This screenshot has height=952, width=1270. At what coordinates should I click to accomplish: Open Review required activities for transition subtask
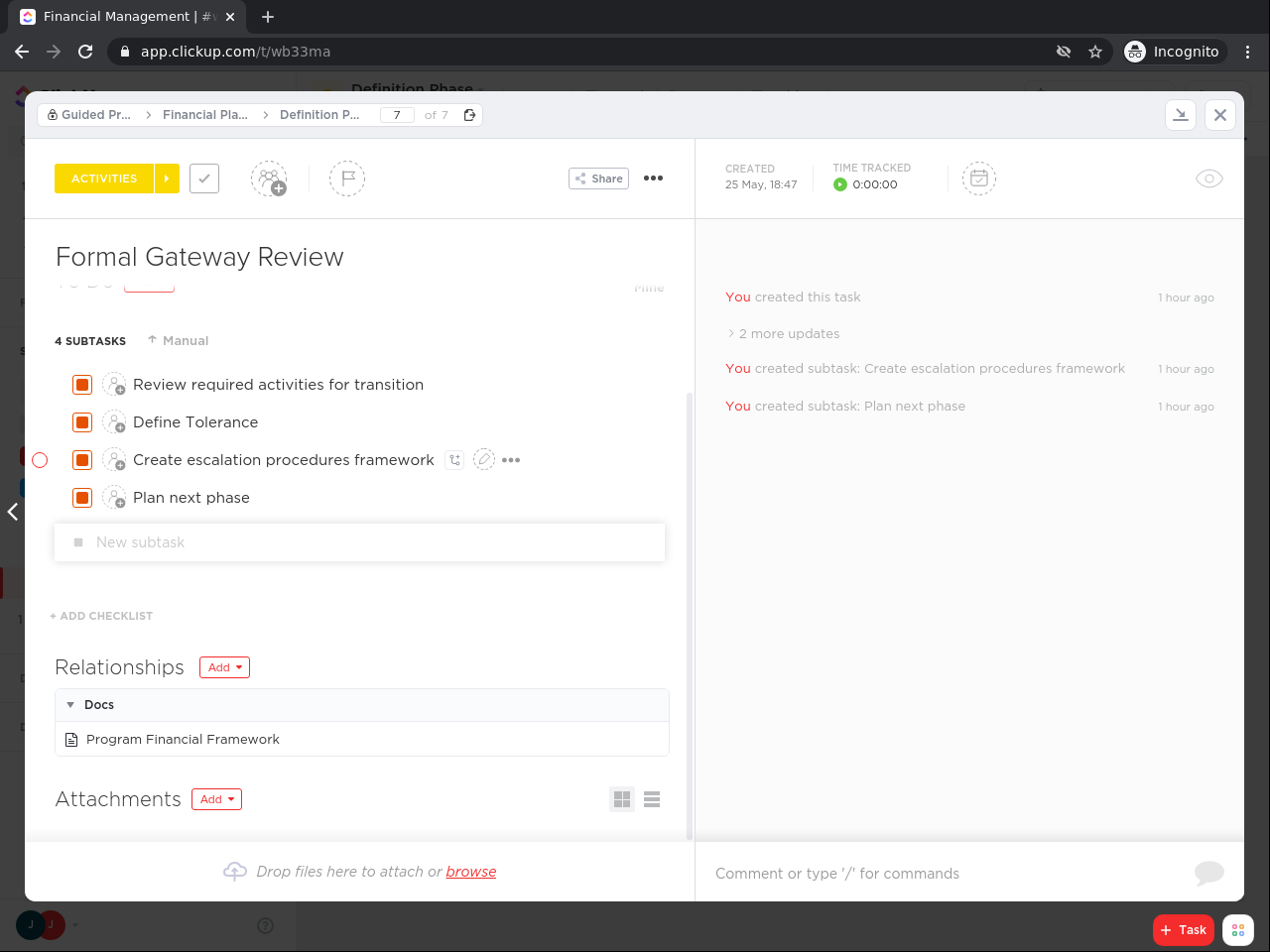pos(278,385)
